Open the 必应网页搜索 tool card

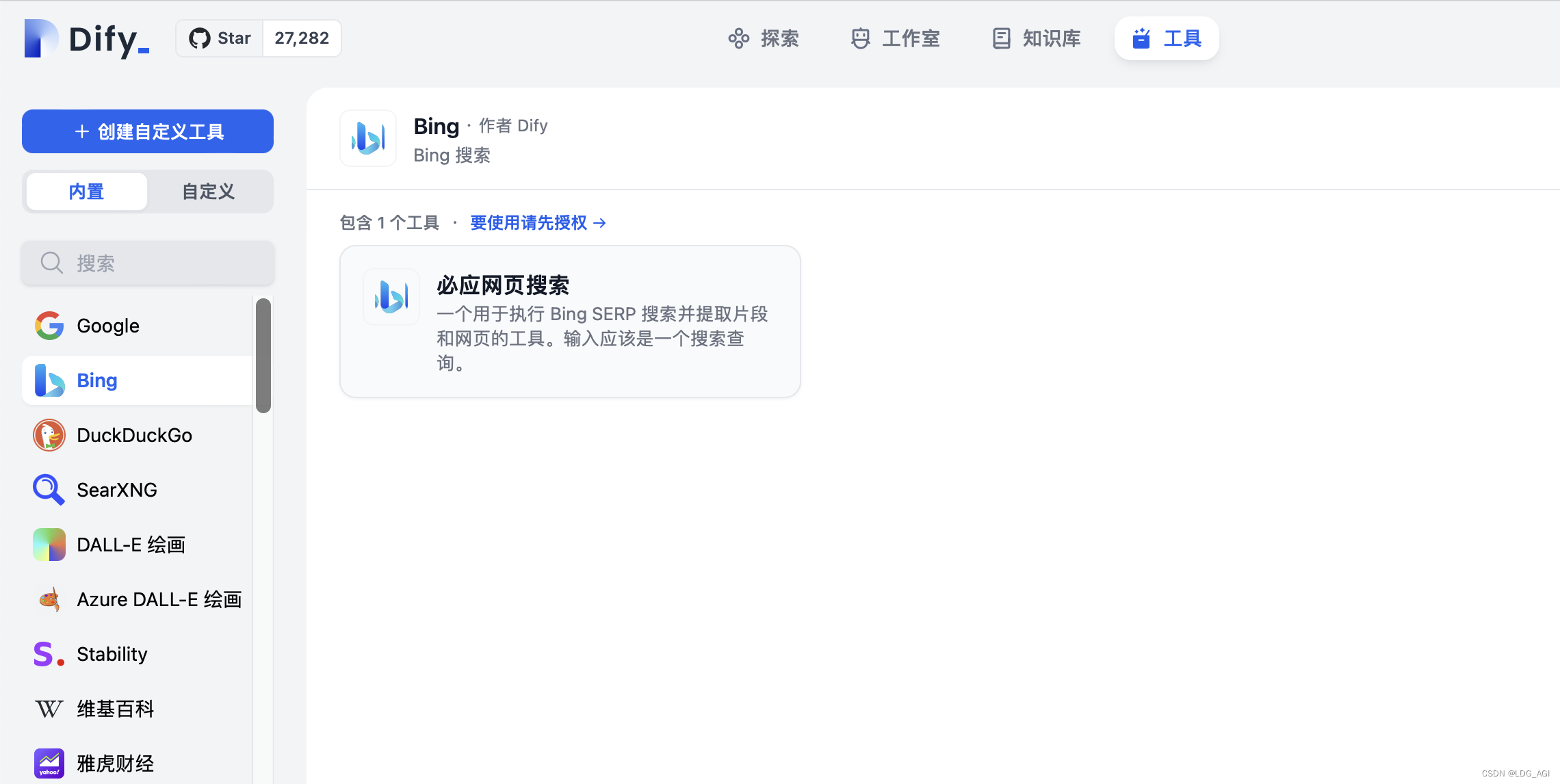point(570,322)
